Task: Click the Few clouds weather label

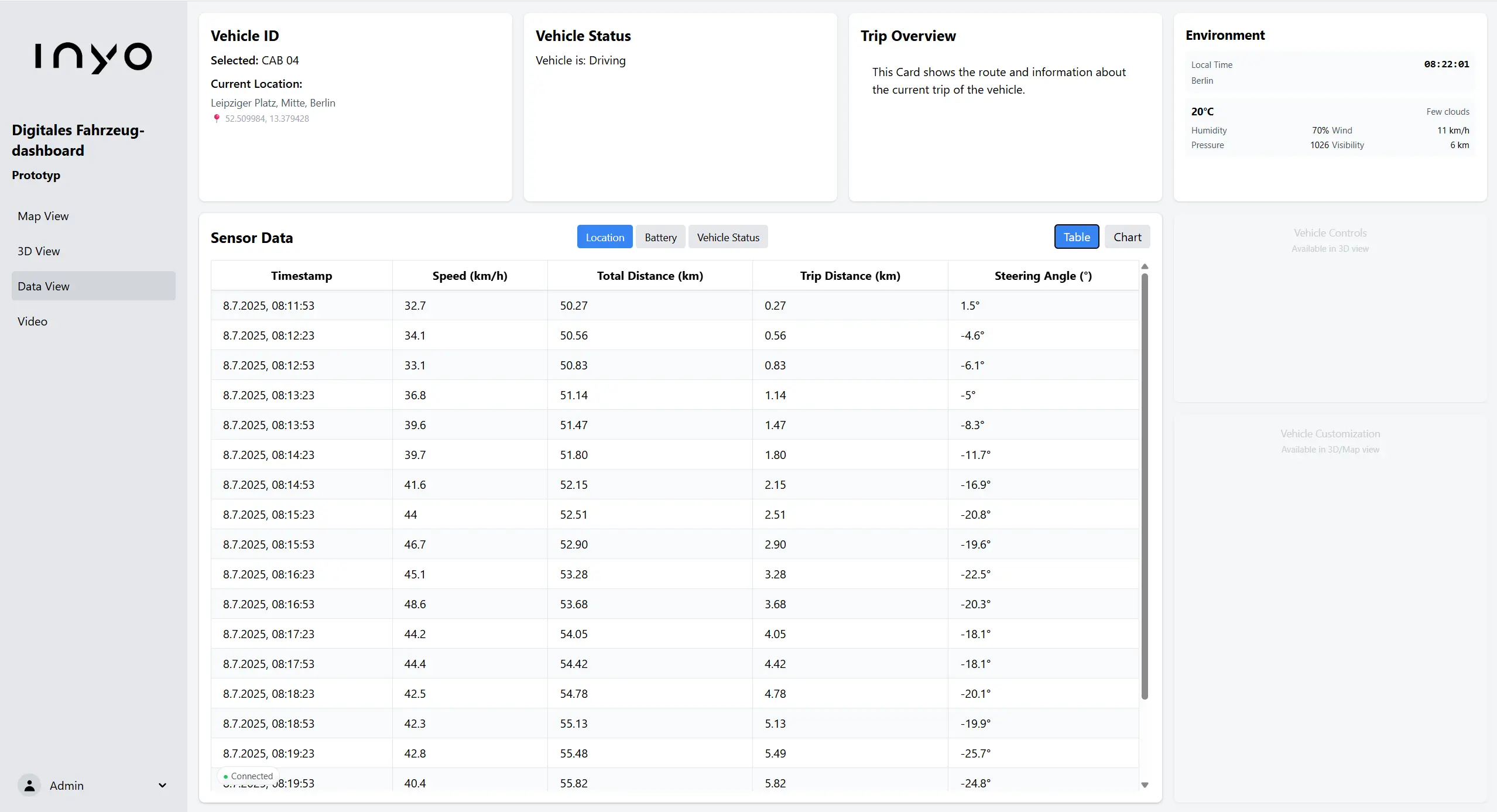Action: [1448, 112]
